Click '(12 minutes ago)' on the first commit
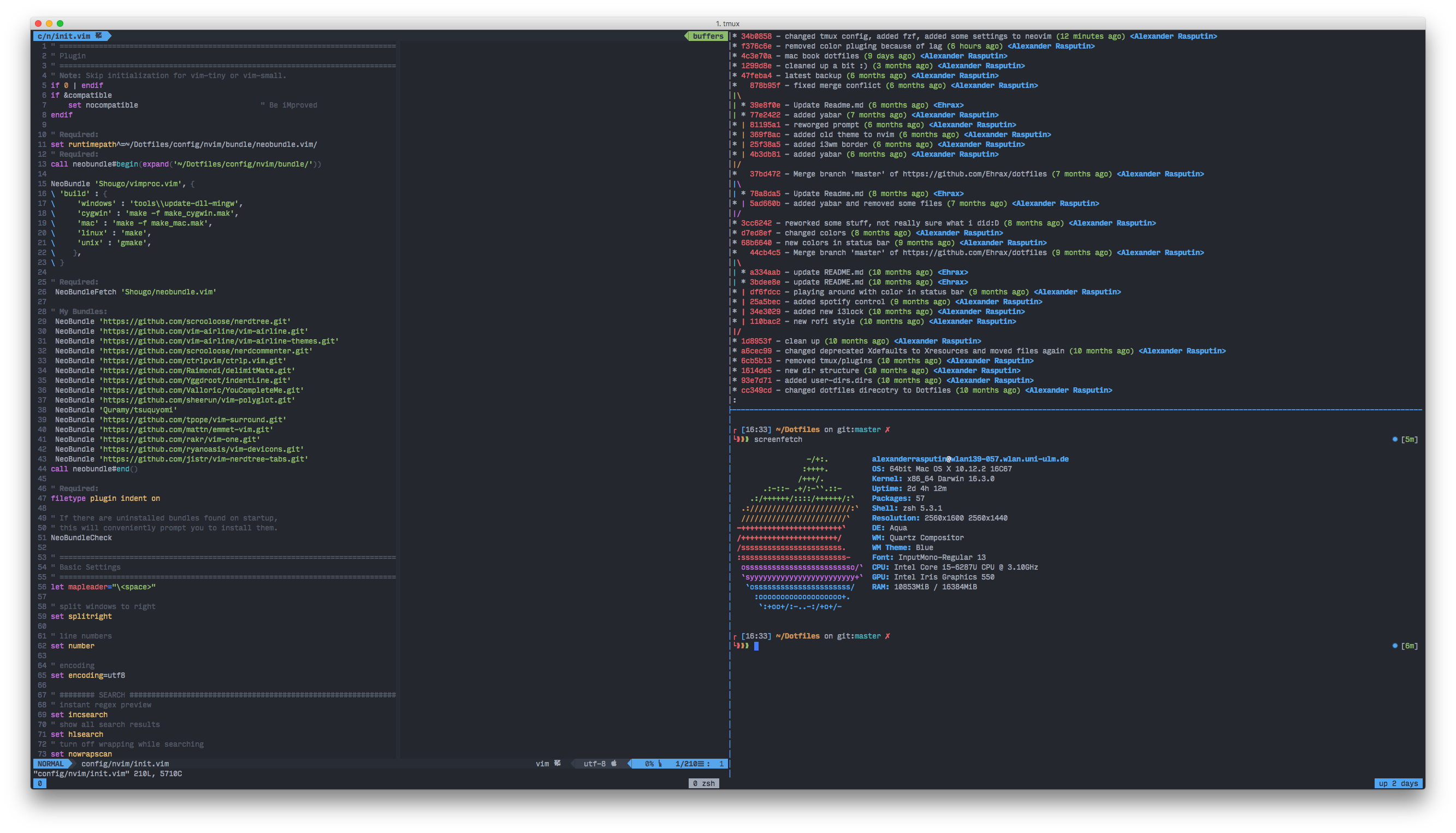 [x=1090, y=36]
